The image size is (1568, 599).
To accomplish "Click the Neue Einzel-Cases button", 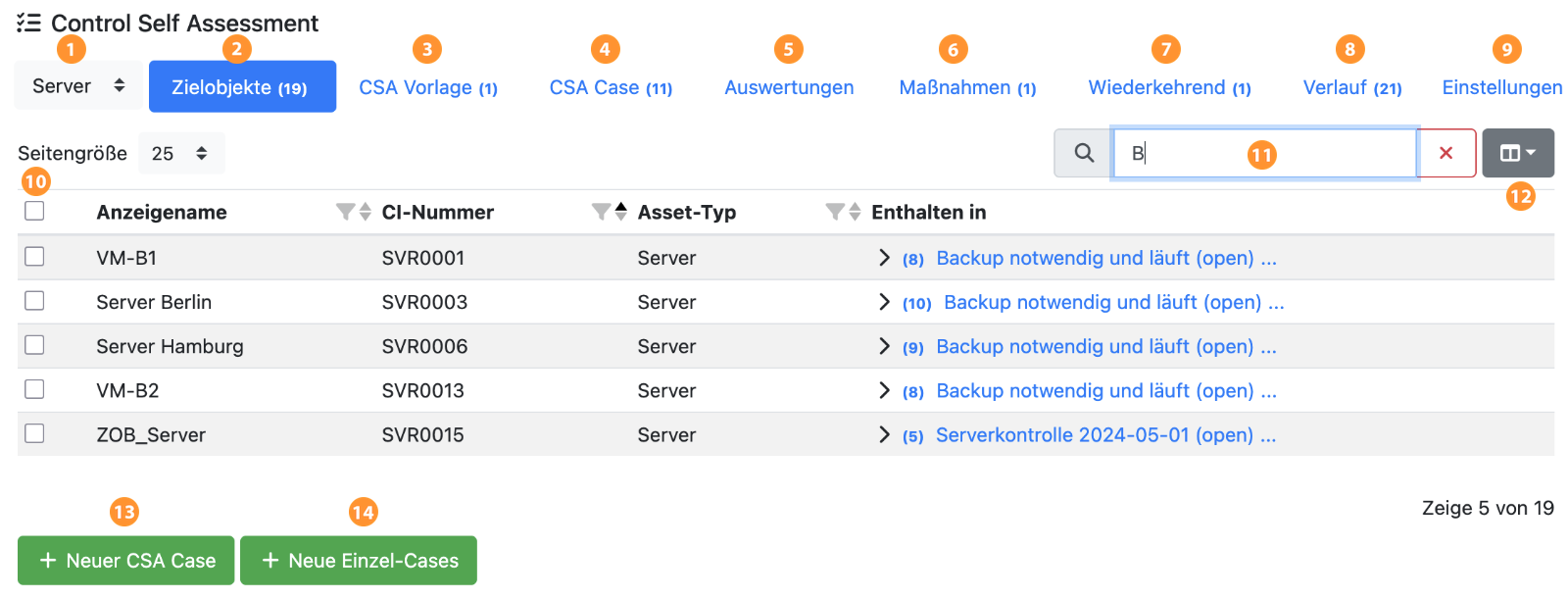I will [x=359, y=561].
